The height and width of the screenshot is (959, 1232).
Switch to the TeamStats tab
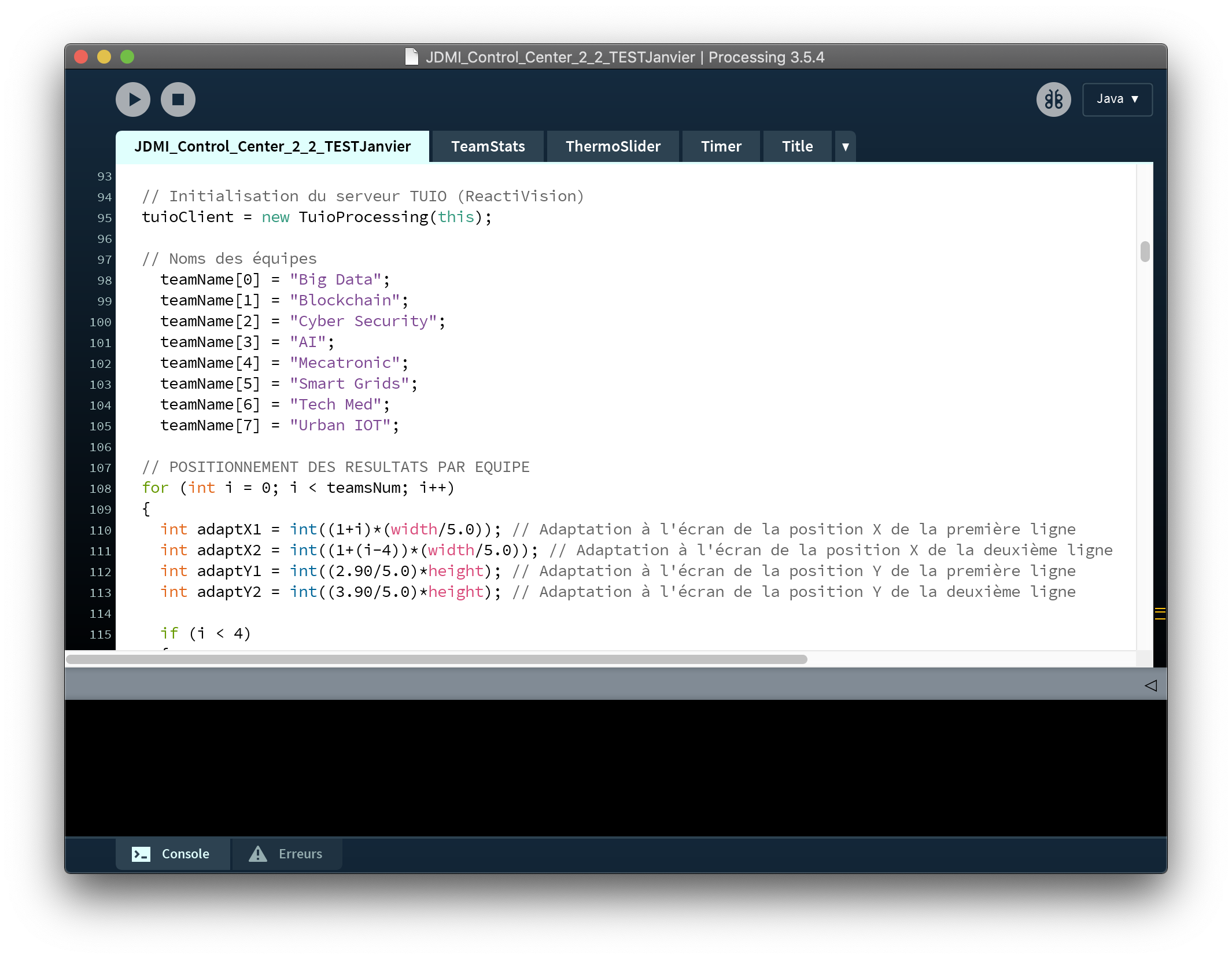[x=488, y=147]
